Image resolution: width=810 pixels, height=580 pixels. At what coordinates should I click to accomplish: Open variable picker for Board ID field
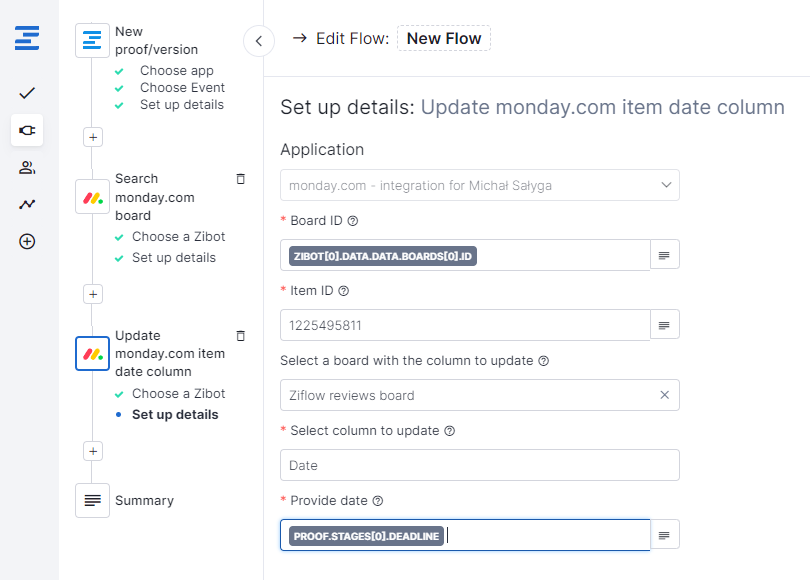click(665, 256)
